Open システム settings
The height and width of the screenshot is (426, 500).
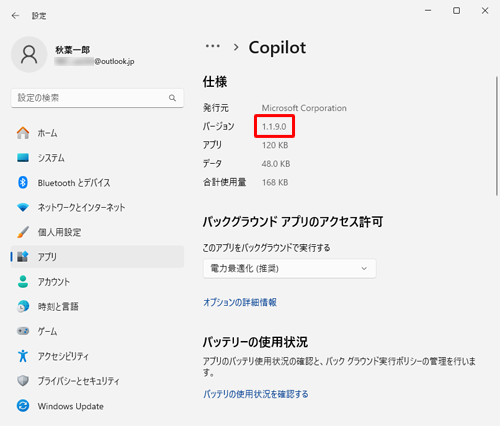97,158
